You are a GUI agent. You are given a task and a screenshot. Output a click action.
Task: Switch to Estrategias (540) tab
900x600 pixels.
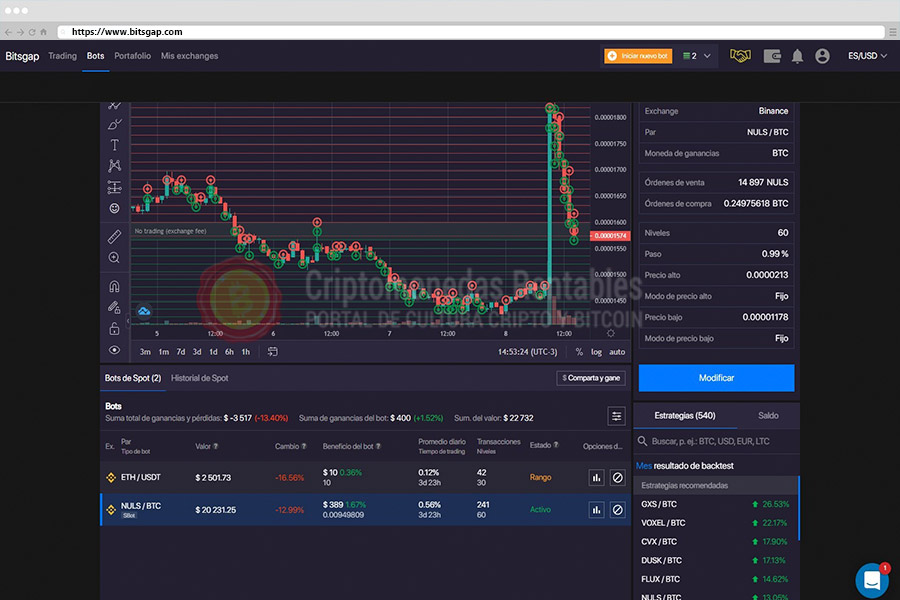pyautogui.click(x=685, y=415)
